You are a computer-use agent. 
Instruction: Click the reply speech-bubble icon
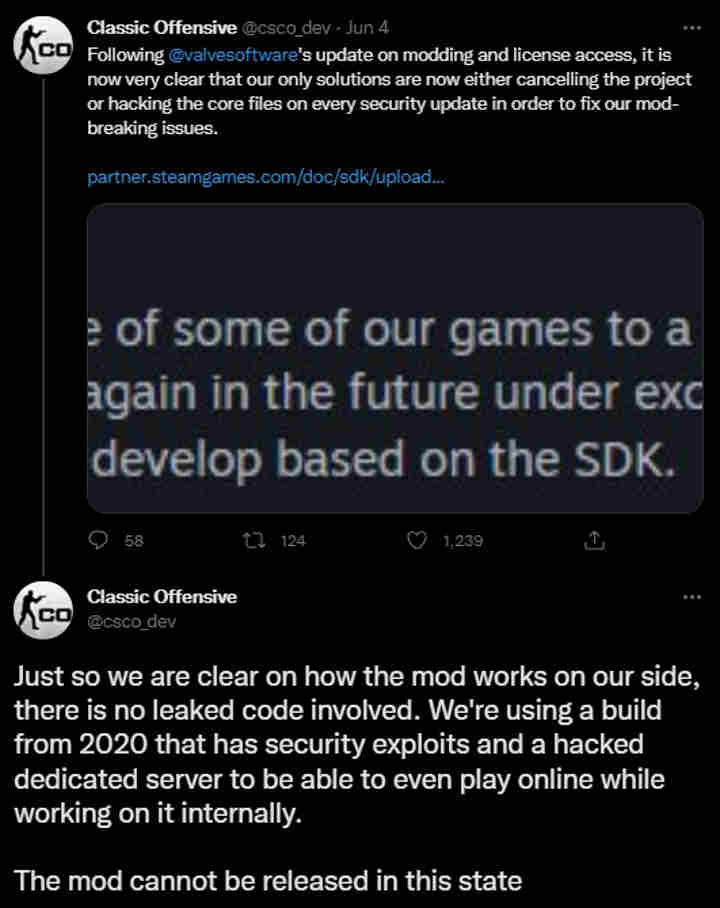click(98, 540)
